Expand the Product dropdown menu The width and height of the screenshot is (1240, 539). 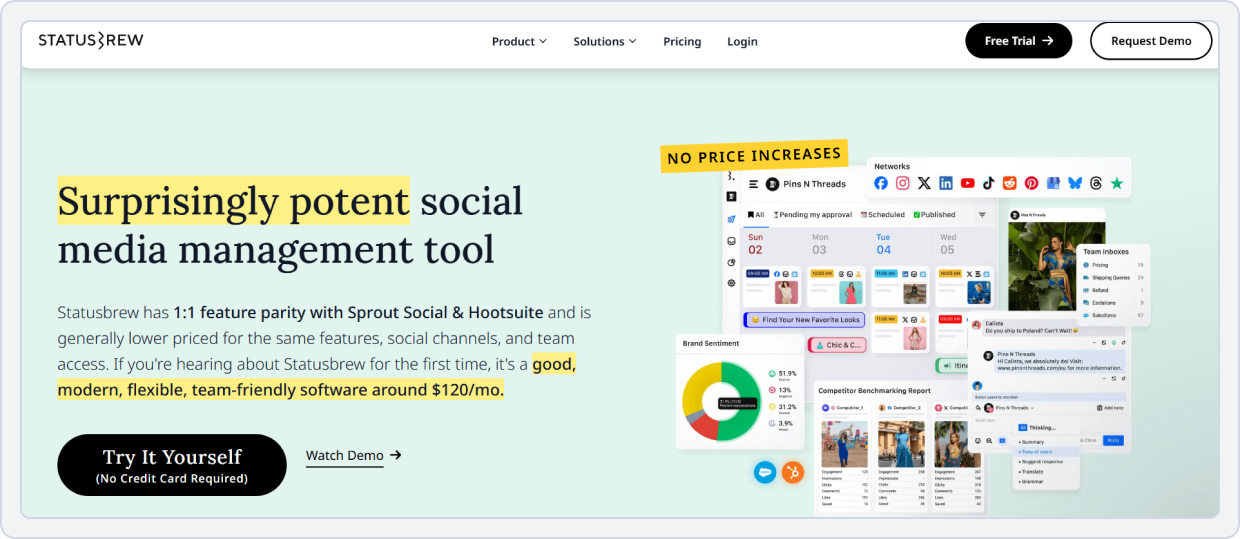(519, 41)
